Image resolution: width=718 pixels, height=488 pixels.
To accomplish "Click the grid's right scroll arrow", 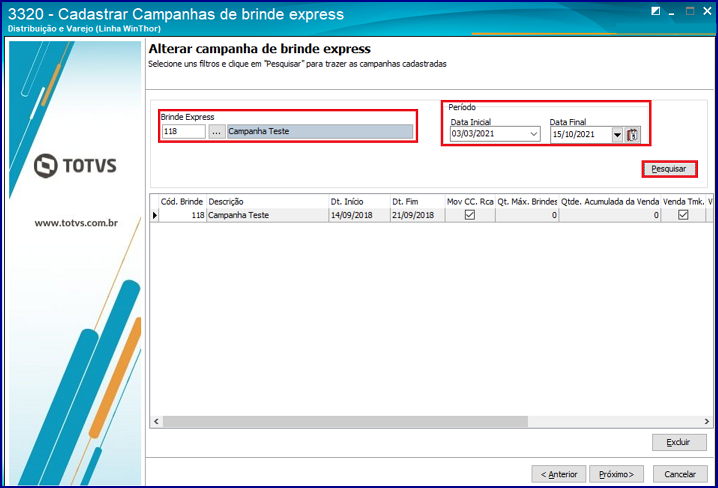I will [707, 421].
